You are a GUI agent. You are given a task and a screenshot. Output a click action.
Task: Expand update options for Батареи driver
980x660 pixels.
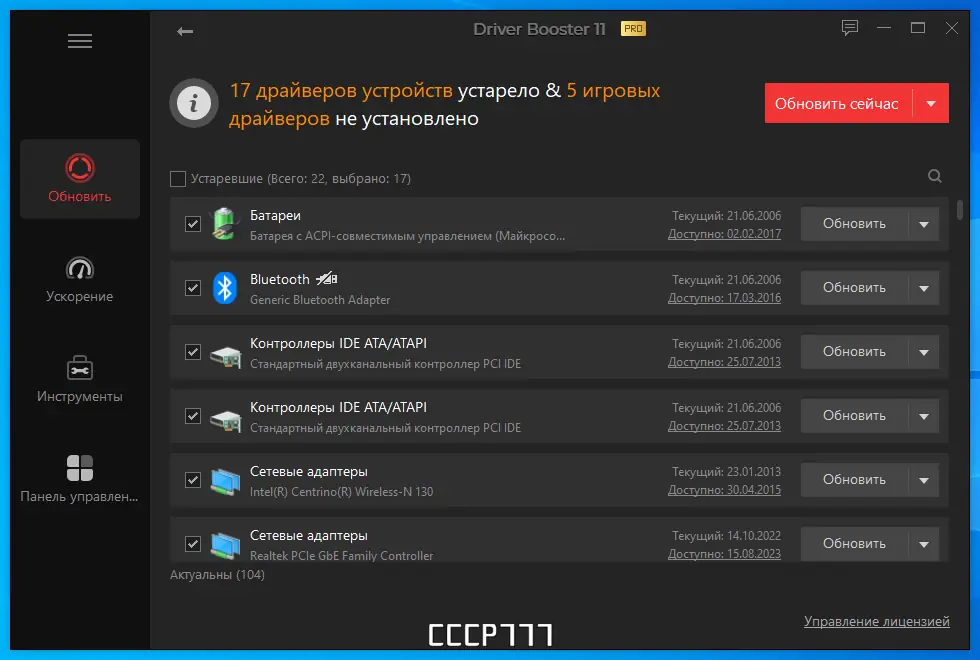pyautogui.click(x=924, y=224)
